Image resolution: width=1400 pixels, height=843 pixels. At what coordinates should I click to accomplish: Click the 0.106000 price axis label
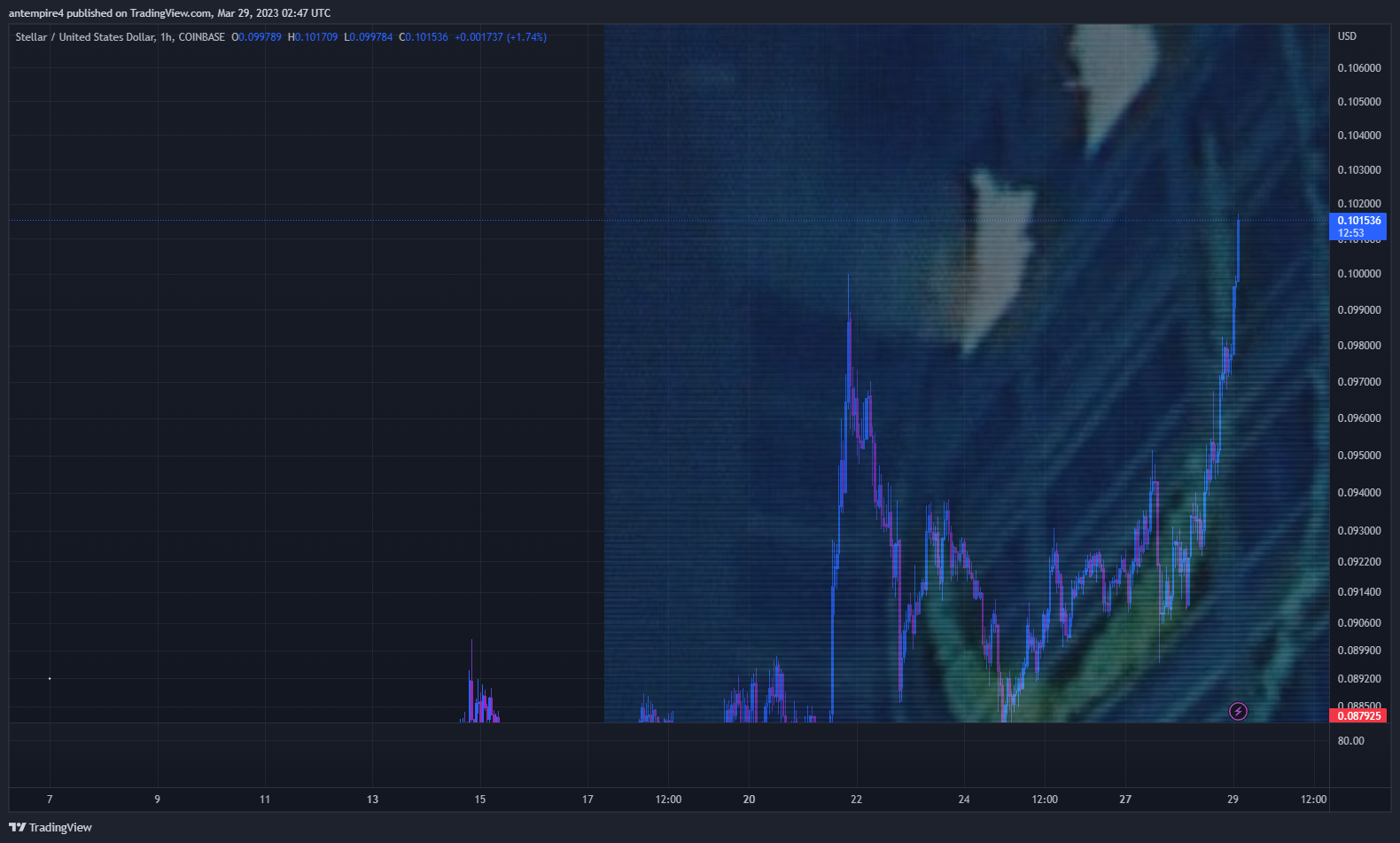[x=1359, y=68]
